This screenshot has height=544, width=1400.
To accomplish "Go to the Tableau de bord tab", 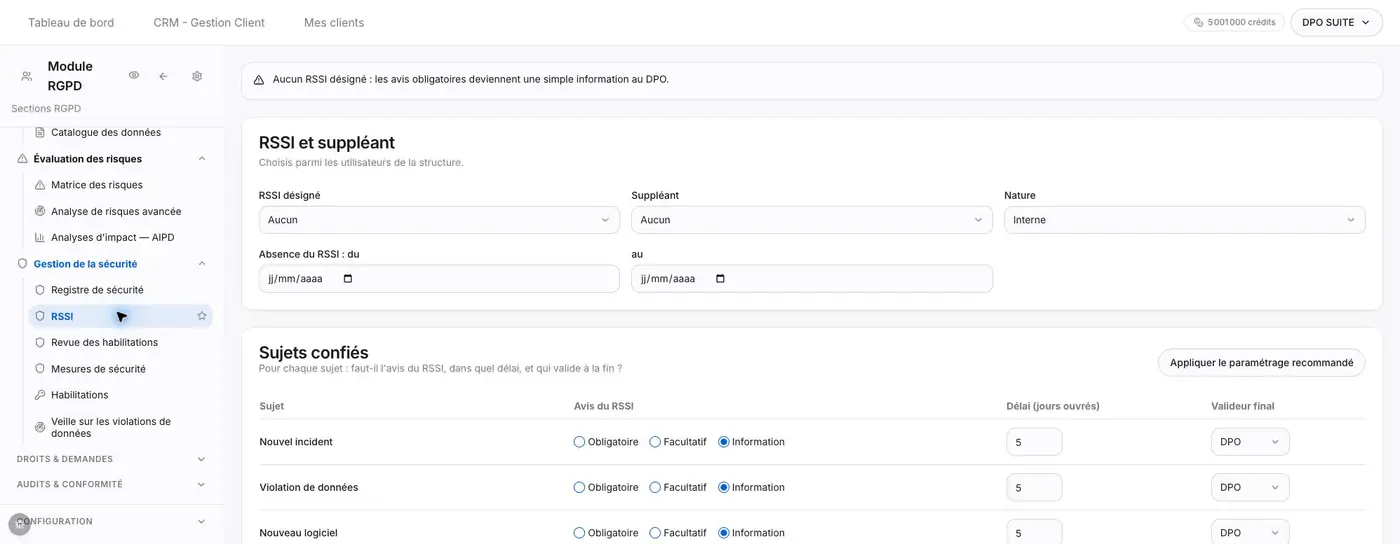I will 71,22.
